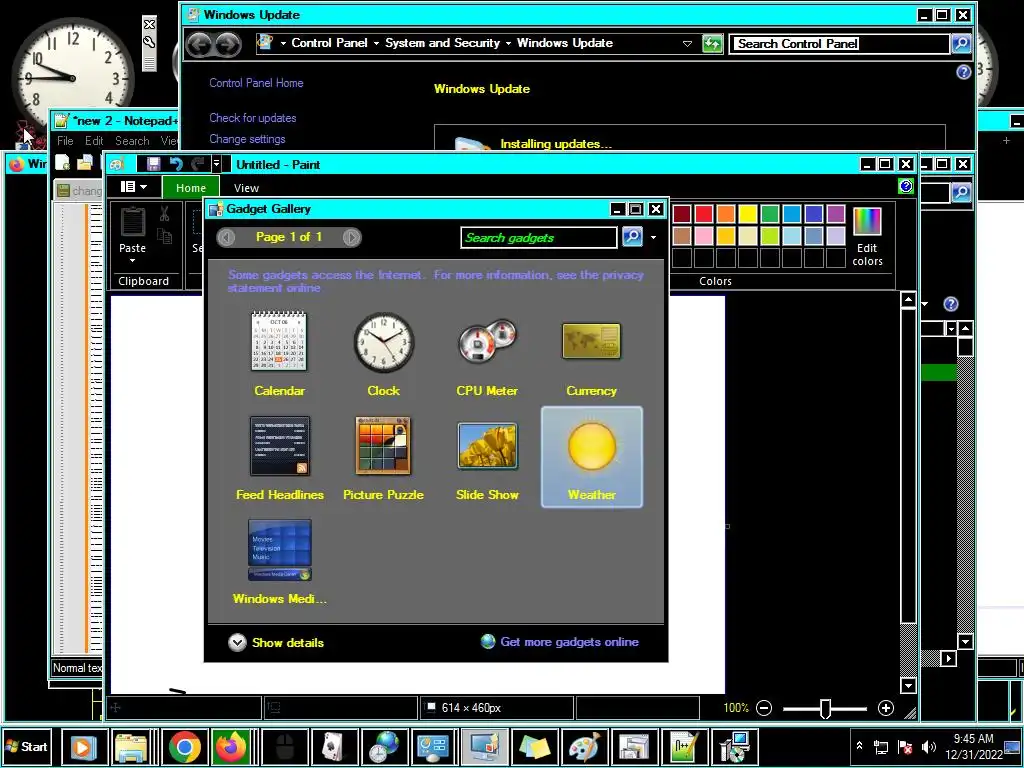
Task: Click Undo arrow in Paint title bar
Action: point(175,164)
